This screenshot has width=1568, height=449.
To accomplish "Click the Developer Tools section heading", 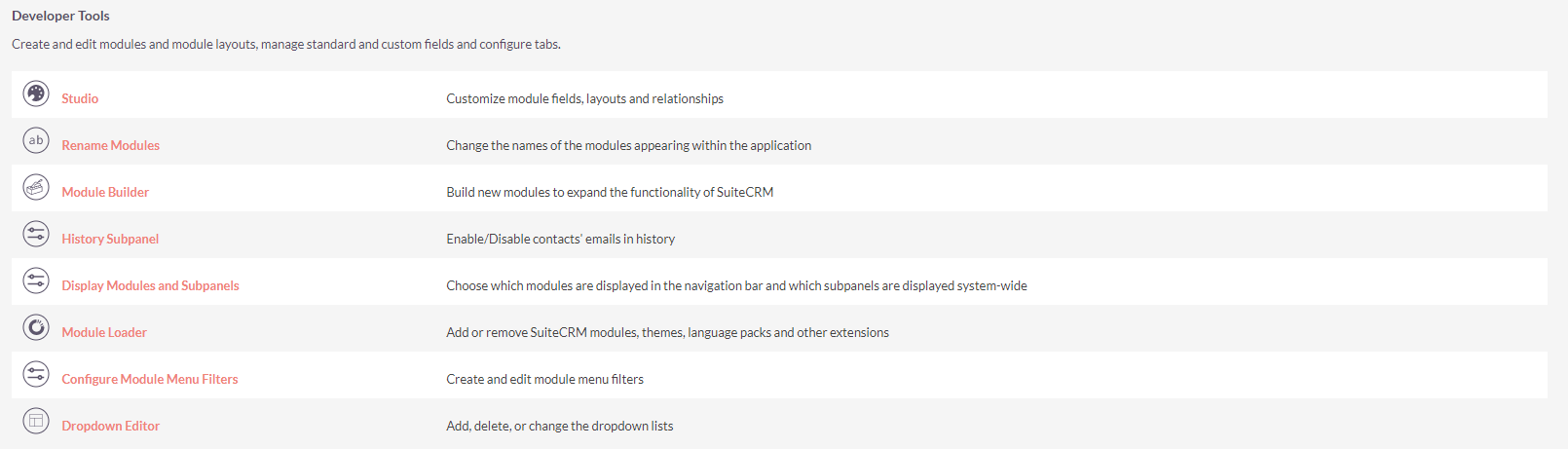I will coord(60,16).
